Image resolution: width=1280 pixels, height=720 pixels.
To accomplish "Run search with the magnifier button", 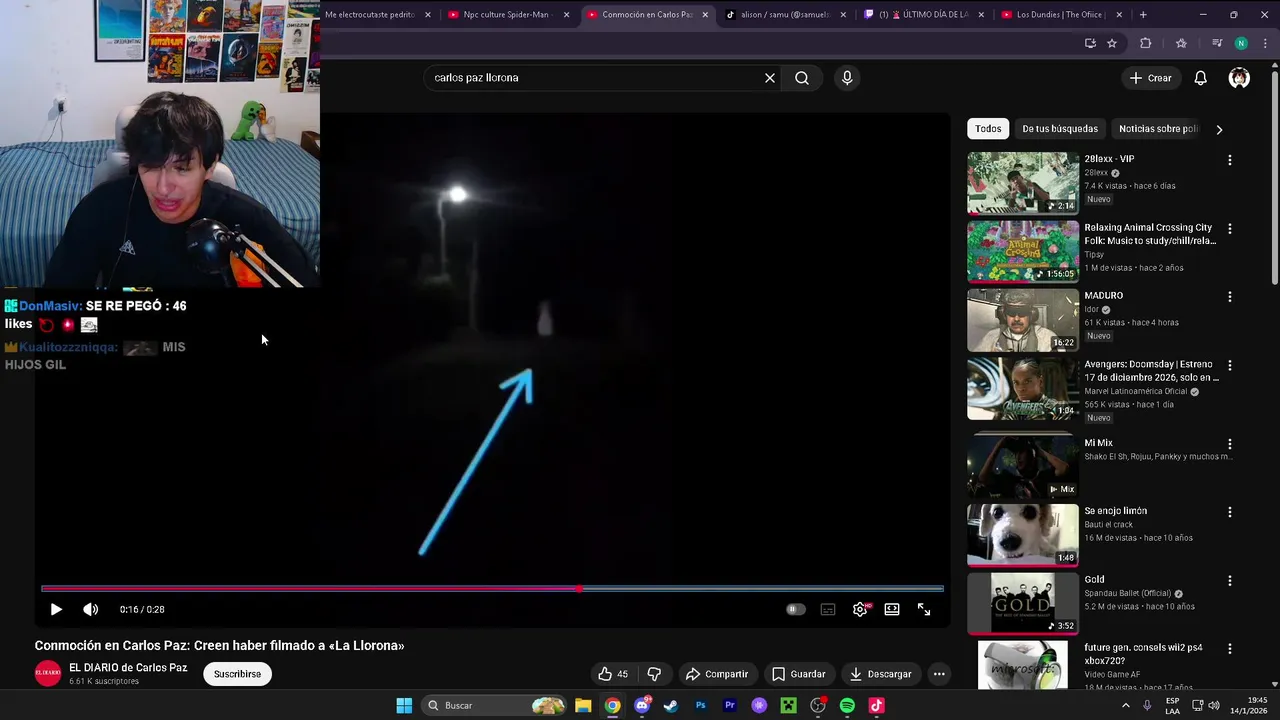I will pyautogui.click(x=802, y=78).
